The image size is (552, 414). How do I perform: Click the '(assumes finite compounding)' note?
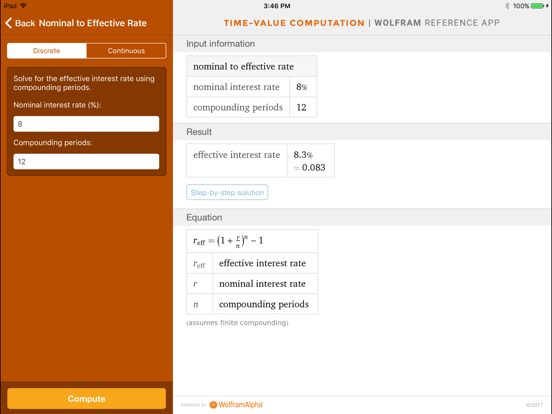(237, 323)
